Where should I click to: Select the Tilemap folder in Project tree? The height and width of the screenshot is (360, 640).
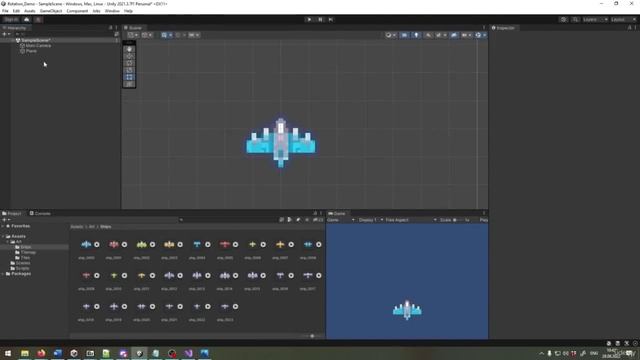(28, 253)
